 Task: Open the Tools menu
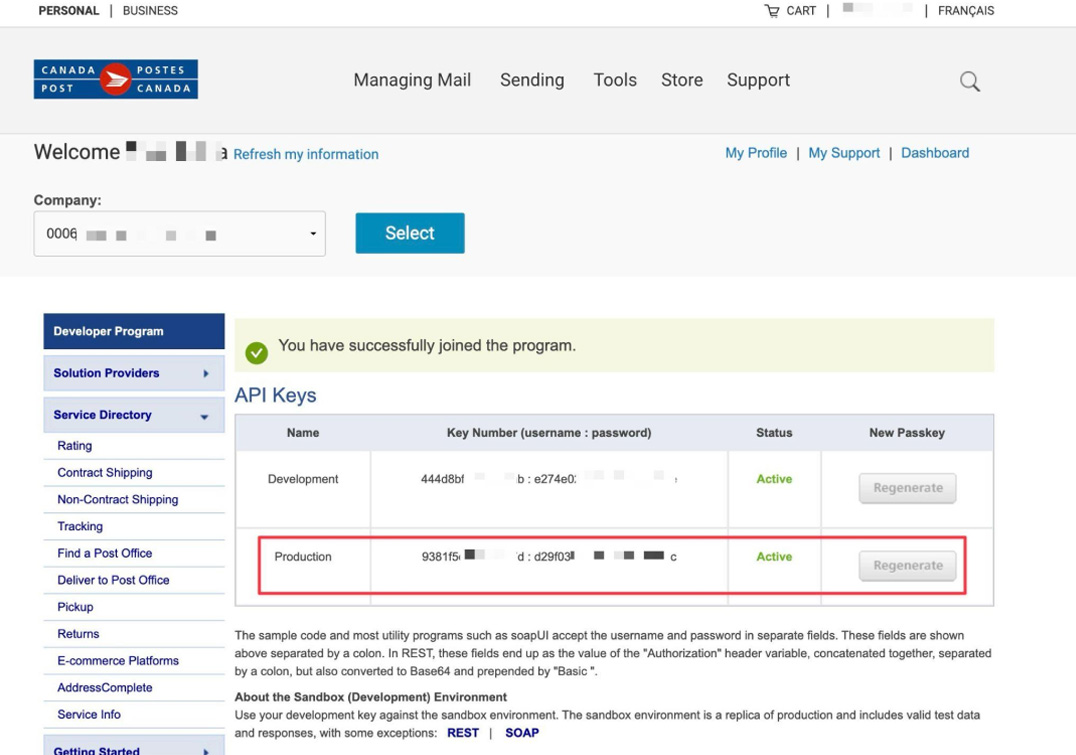(615, 80)
